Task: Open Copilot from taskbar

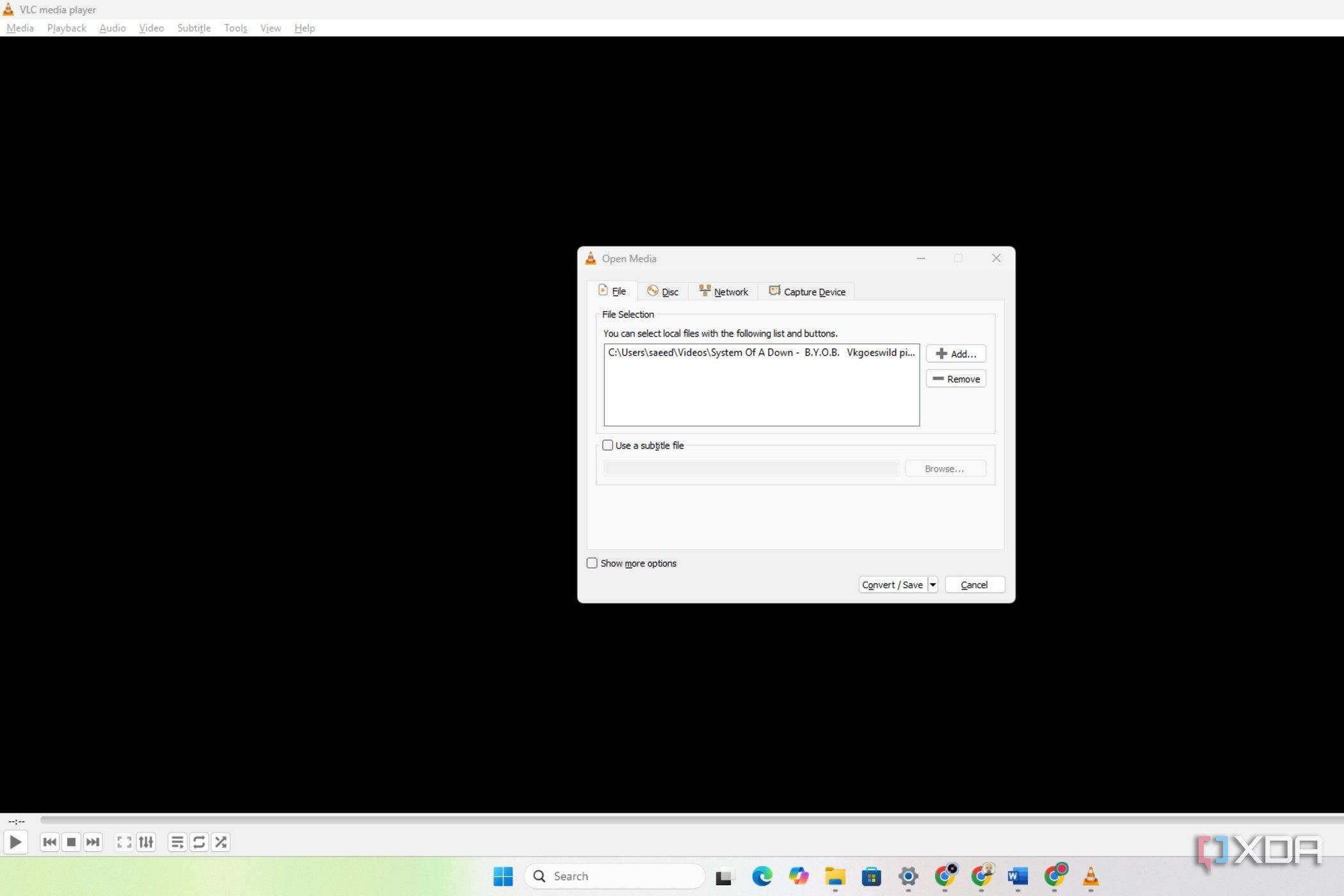Action: click(x=798, y=876)
